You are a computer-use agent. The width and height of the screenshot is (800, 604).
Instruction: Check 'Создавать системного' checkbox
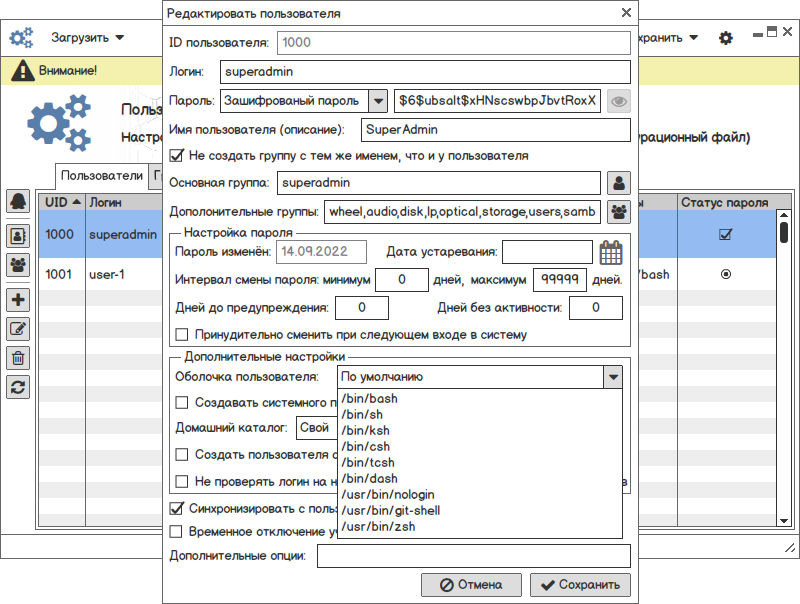tap(182, 402)
